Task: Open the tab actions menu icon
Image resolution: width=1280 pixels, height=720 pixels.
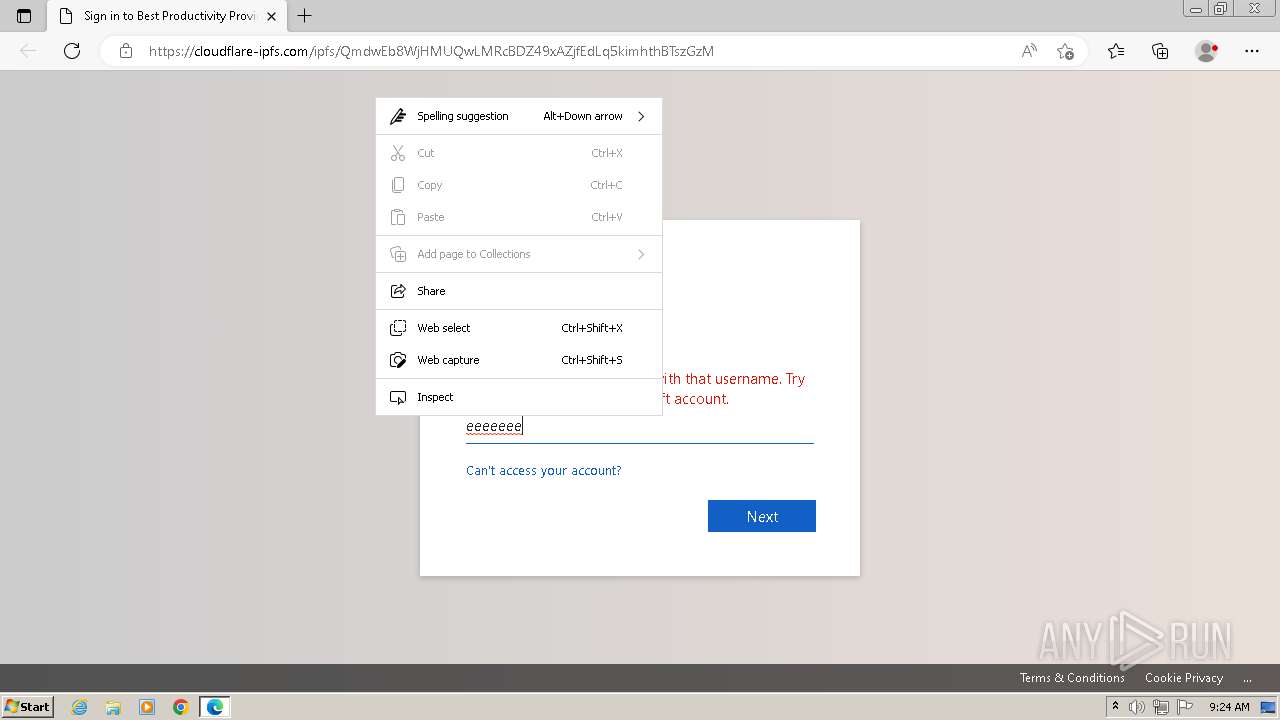Action: point(24,16)
